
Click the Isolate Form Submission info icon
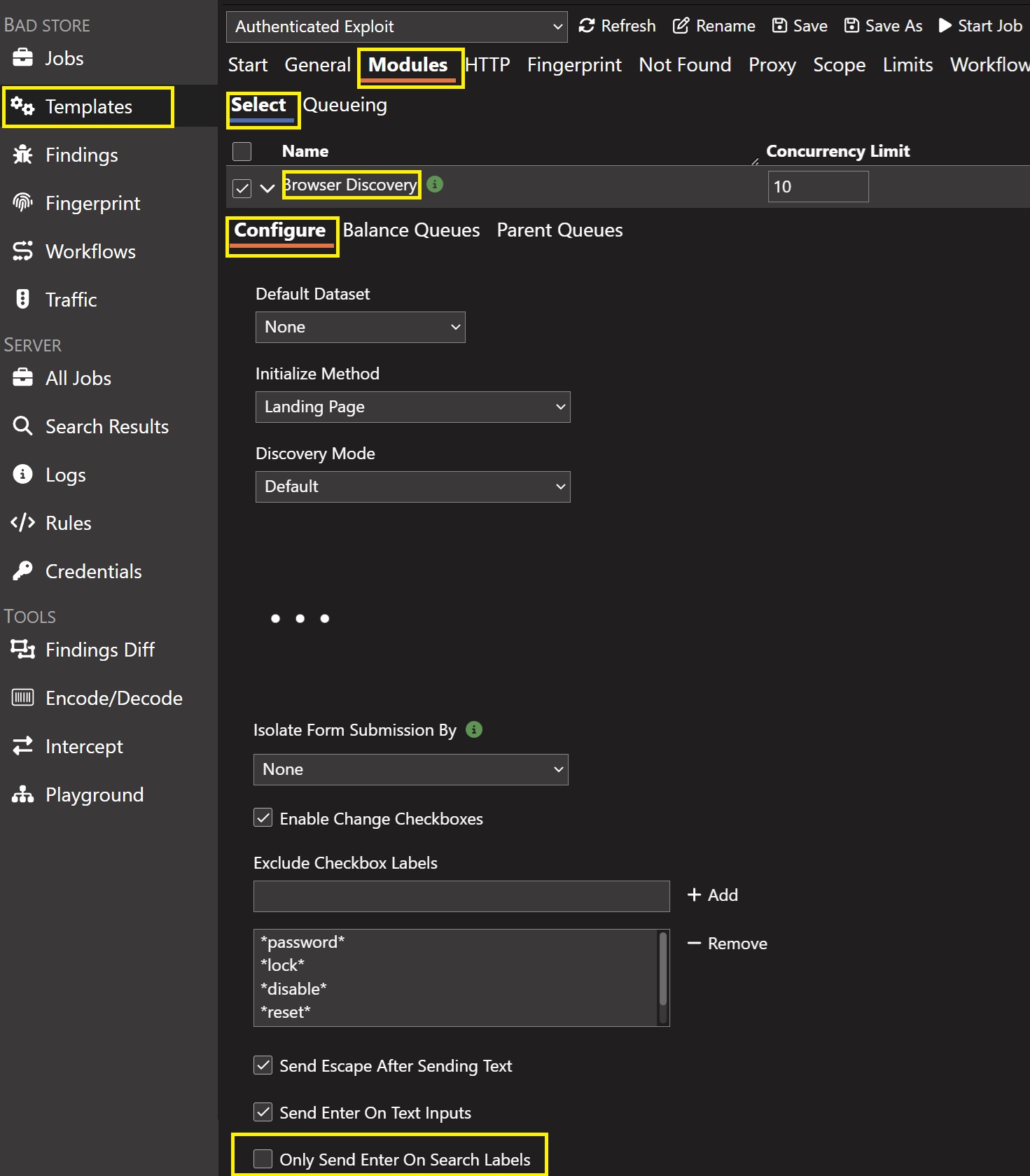tap(474, 729)
